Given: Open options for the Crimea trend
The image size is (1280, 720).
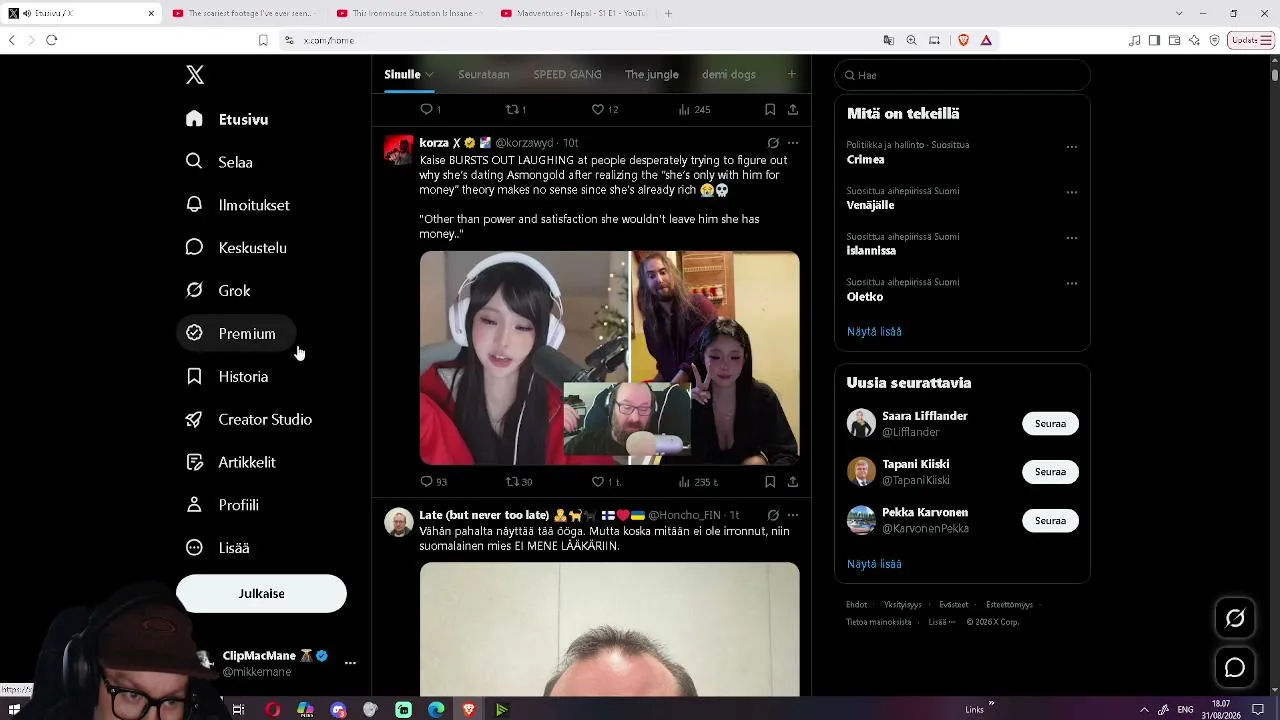Looking at the screenshot, I should [1071, 147].
